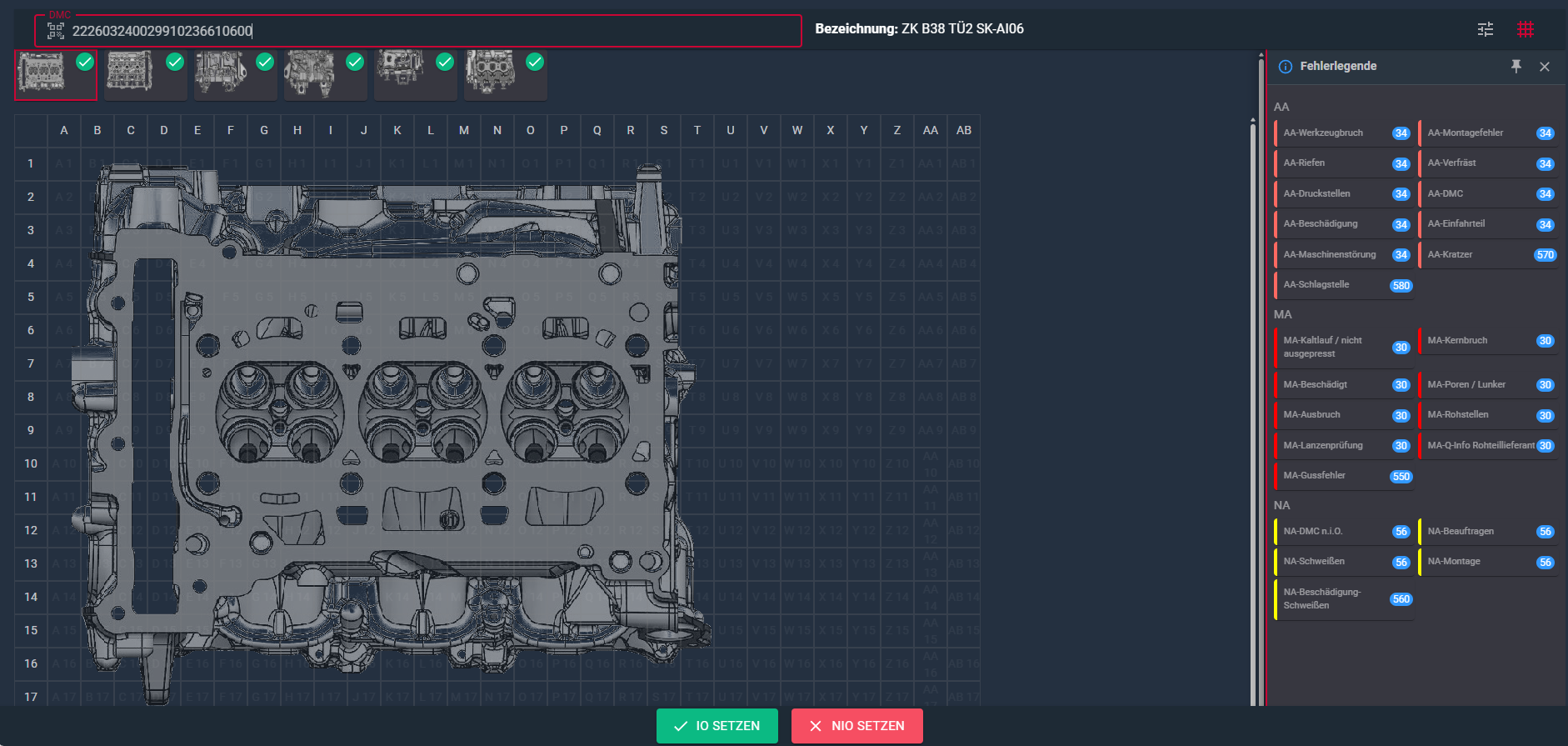Select AA-DMC defect entry

pos(1488,194)
